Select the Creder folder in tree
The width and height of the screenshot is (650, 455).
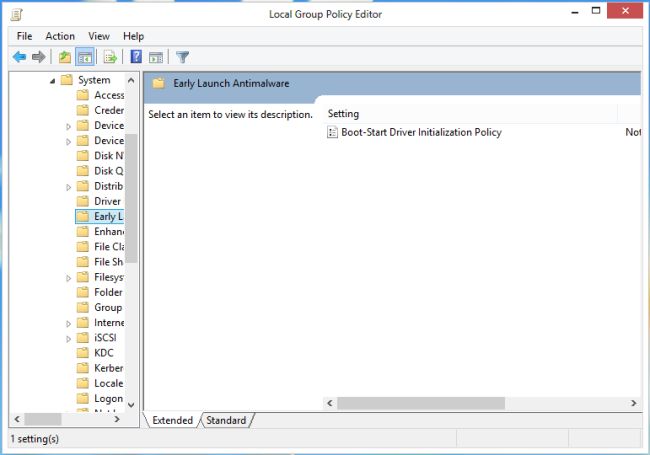coord(101,110)
